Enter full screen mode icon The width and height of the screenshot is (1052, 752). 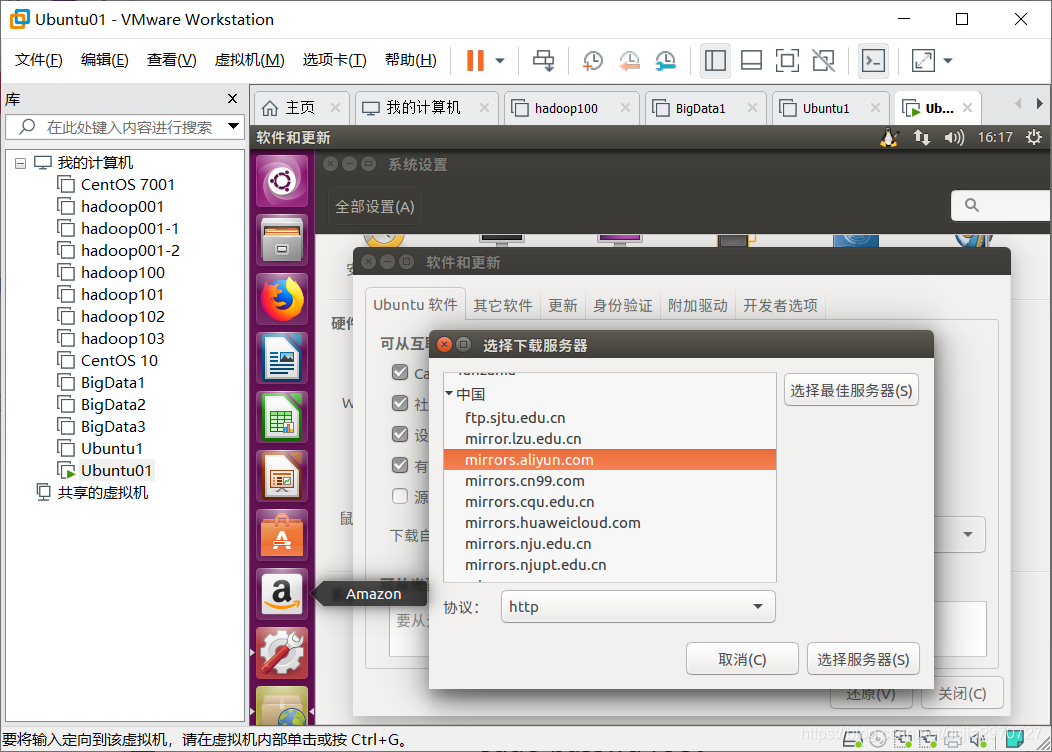(787, 60)
